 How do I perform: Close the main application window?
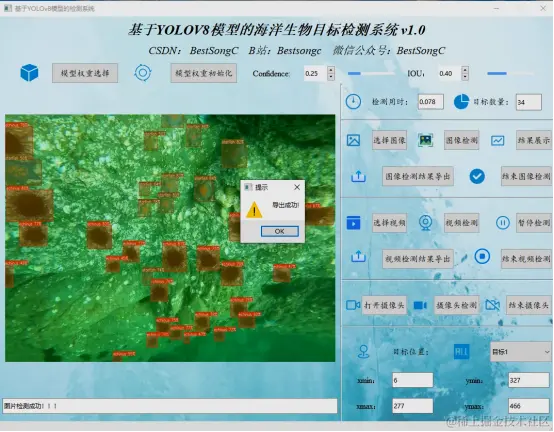(543, 8)
